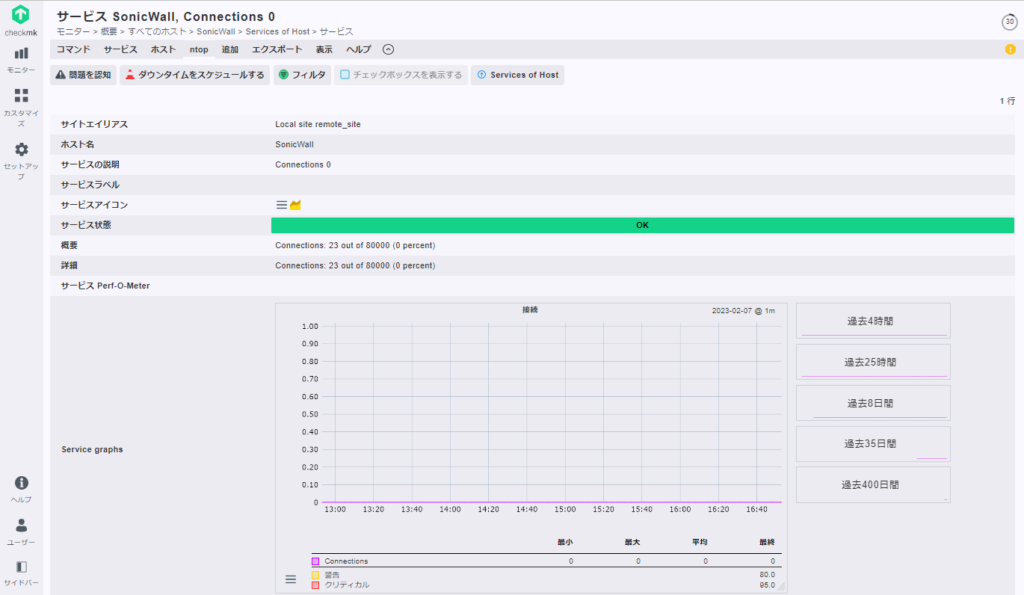
Task: Click the 最終 column header in legend
Action: pyautogui.click(x=767, y=542)
